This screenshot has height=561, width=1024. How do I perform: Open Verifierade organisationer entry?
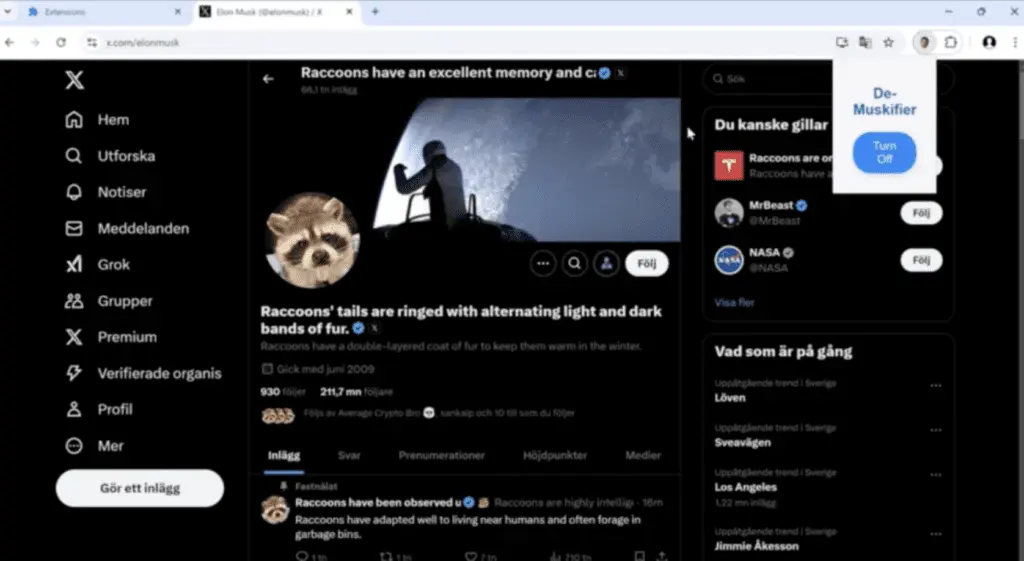coord(143,374)
